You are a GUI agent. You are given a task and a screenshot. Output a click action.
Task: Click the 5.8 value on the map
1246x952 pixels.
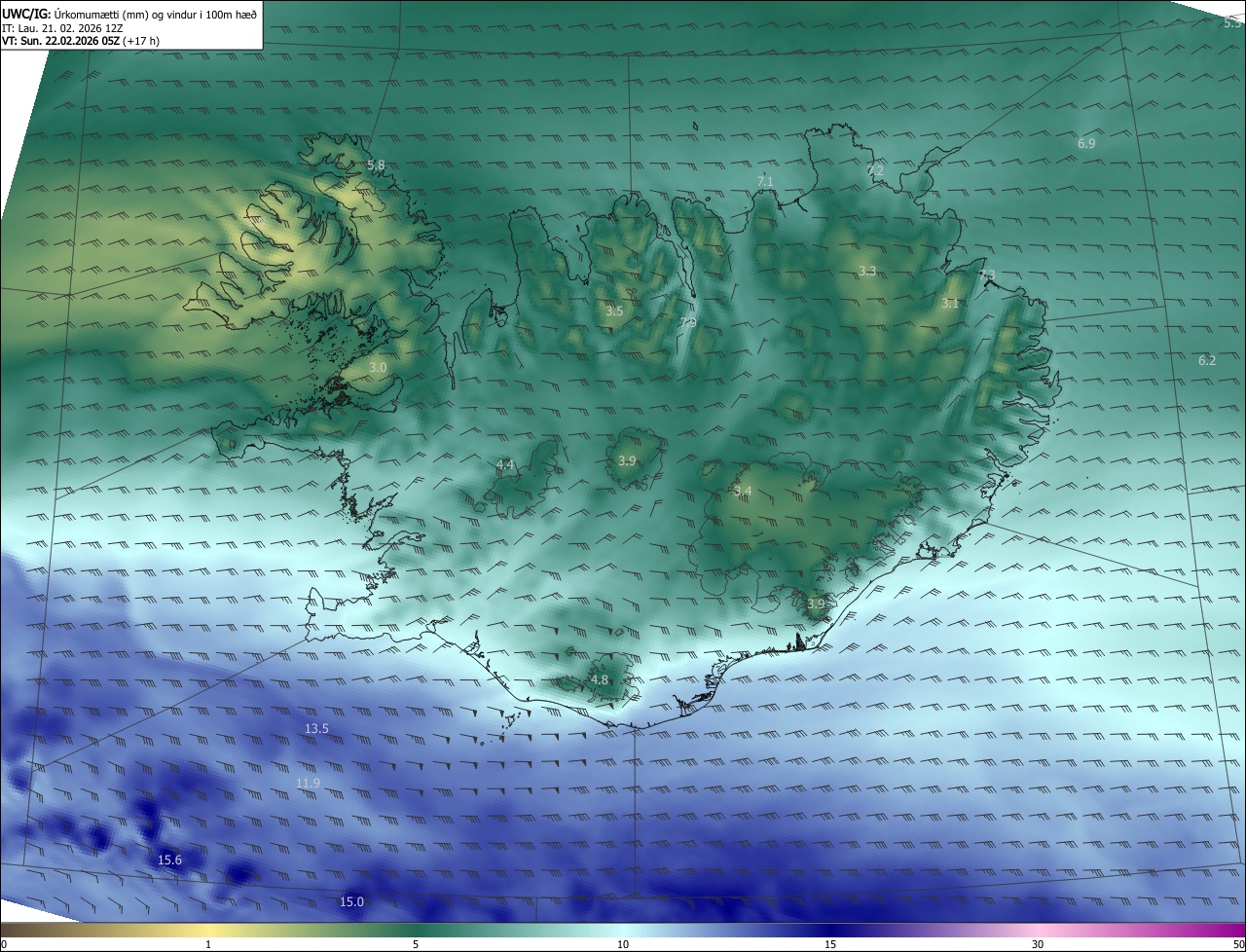[x=376, y=165]
